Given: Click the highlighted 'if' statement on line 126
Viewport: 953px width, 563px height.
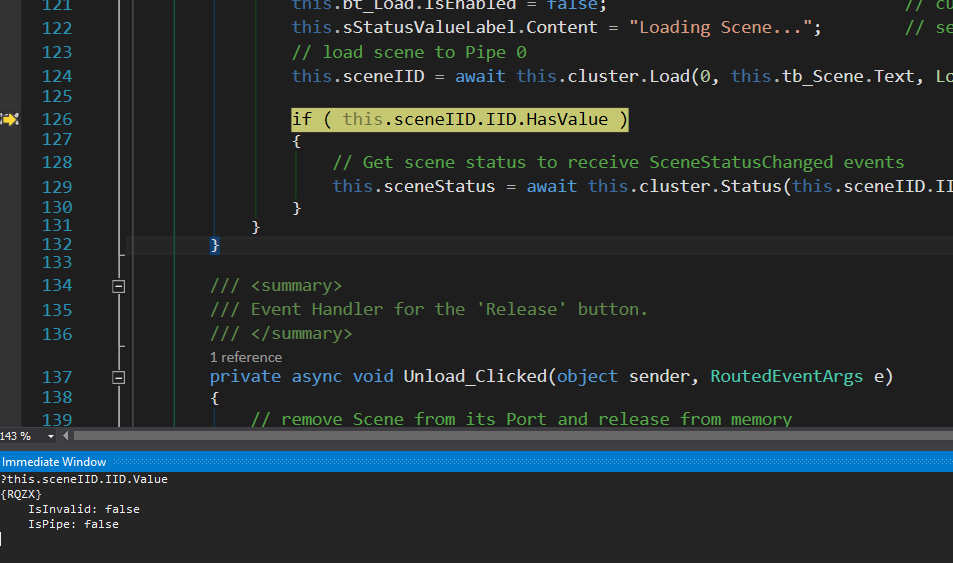Looking at the screenshot, I should [301, 119].
